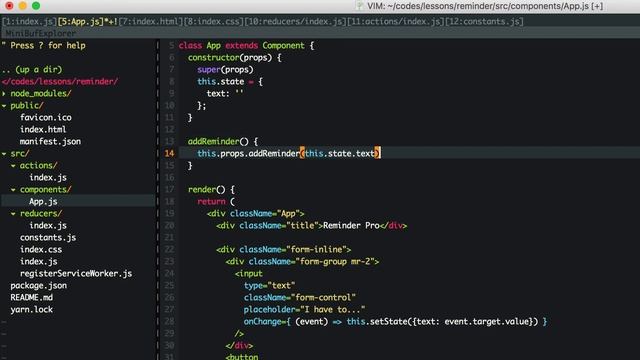This screenshot has height=360, width=640.
Task: Open constants.js in the tree
Action: pyautogui.click(x=48, y=238)
